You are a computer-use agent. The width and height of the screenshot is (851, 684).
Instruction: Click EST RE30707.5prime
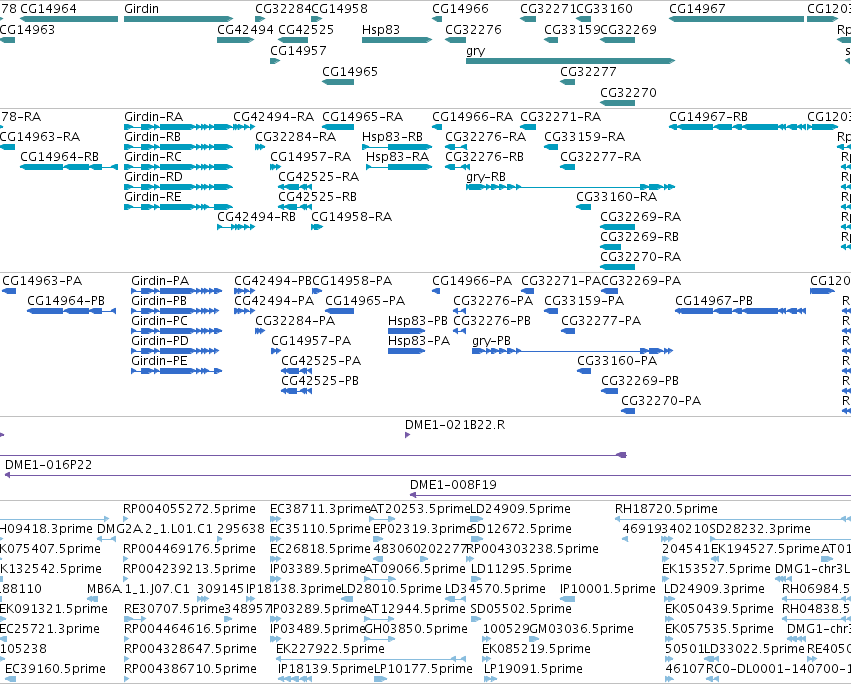pos(174,609)
